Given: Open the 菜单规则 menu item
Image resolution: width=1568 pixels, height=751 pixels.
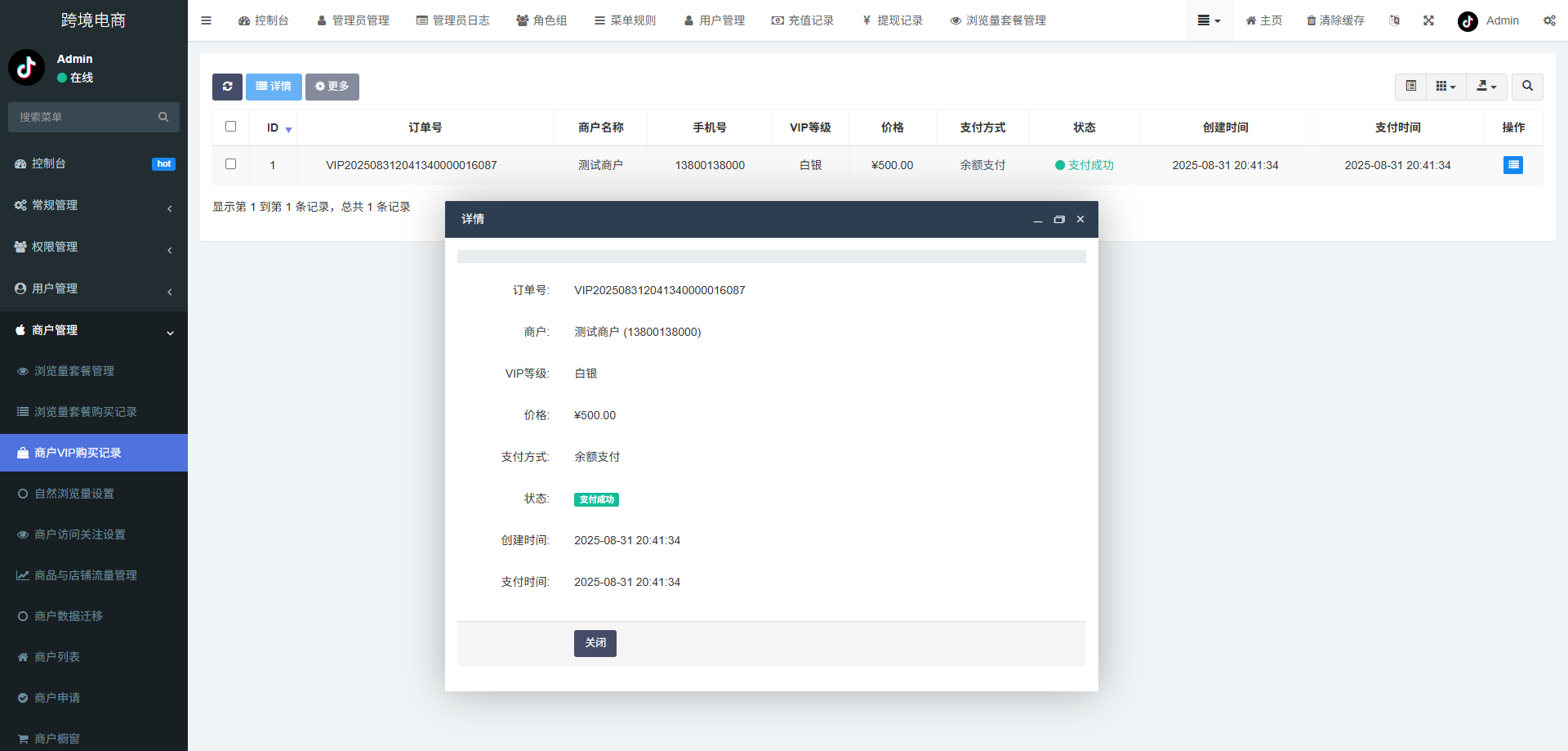Looking at the screenshot, I should click(x=626, y=20).
